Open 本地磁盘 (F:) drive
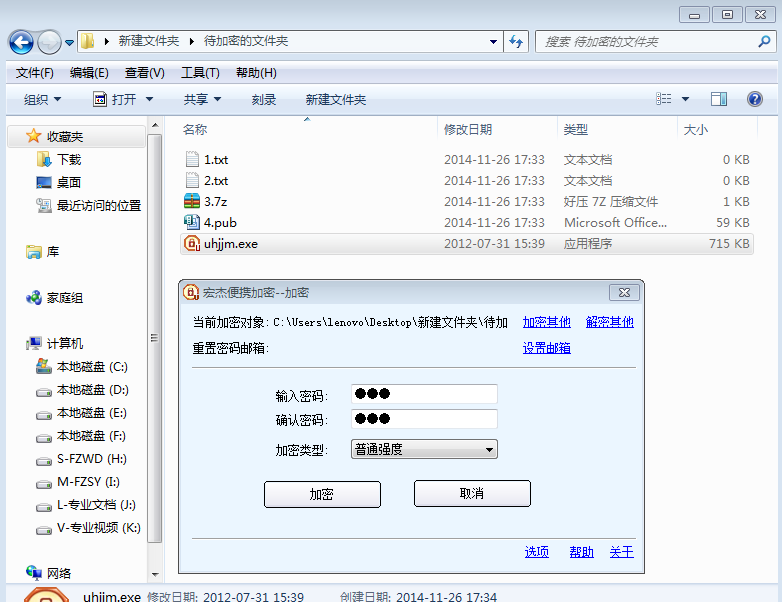782x602 pixels. click(x=81, y=435)
